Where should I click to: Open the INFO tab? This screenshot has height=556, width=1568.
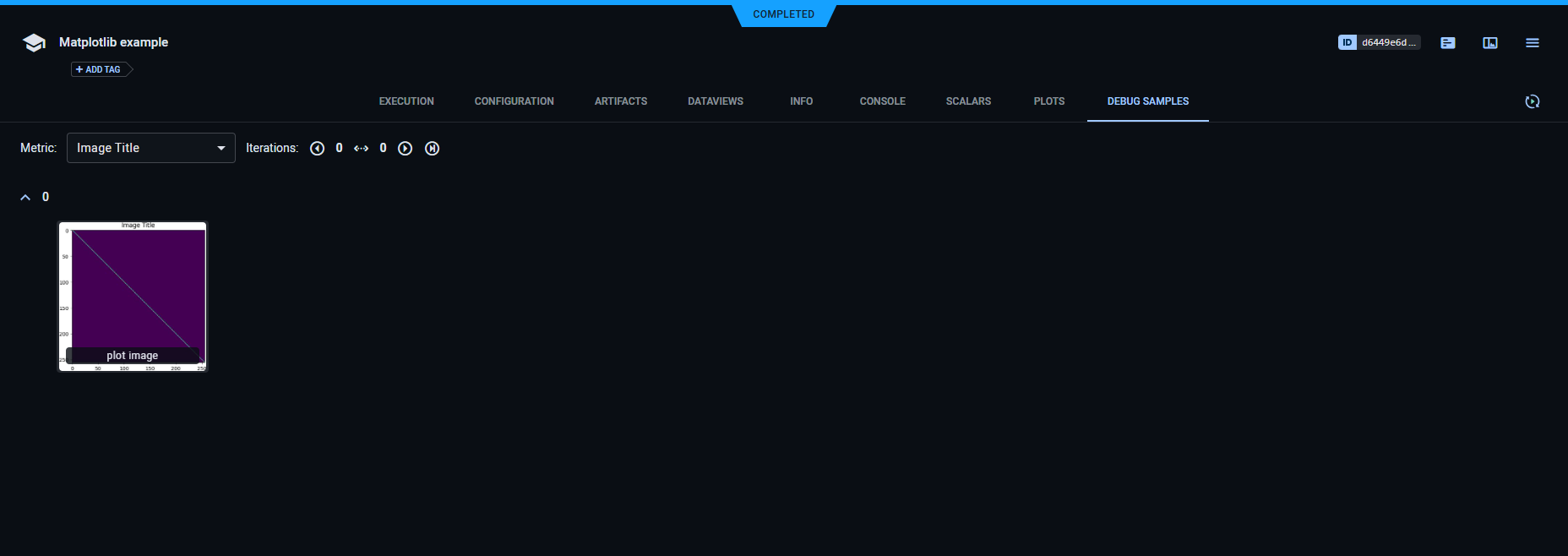coord(801,101)
